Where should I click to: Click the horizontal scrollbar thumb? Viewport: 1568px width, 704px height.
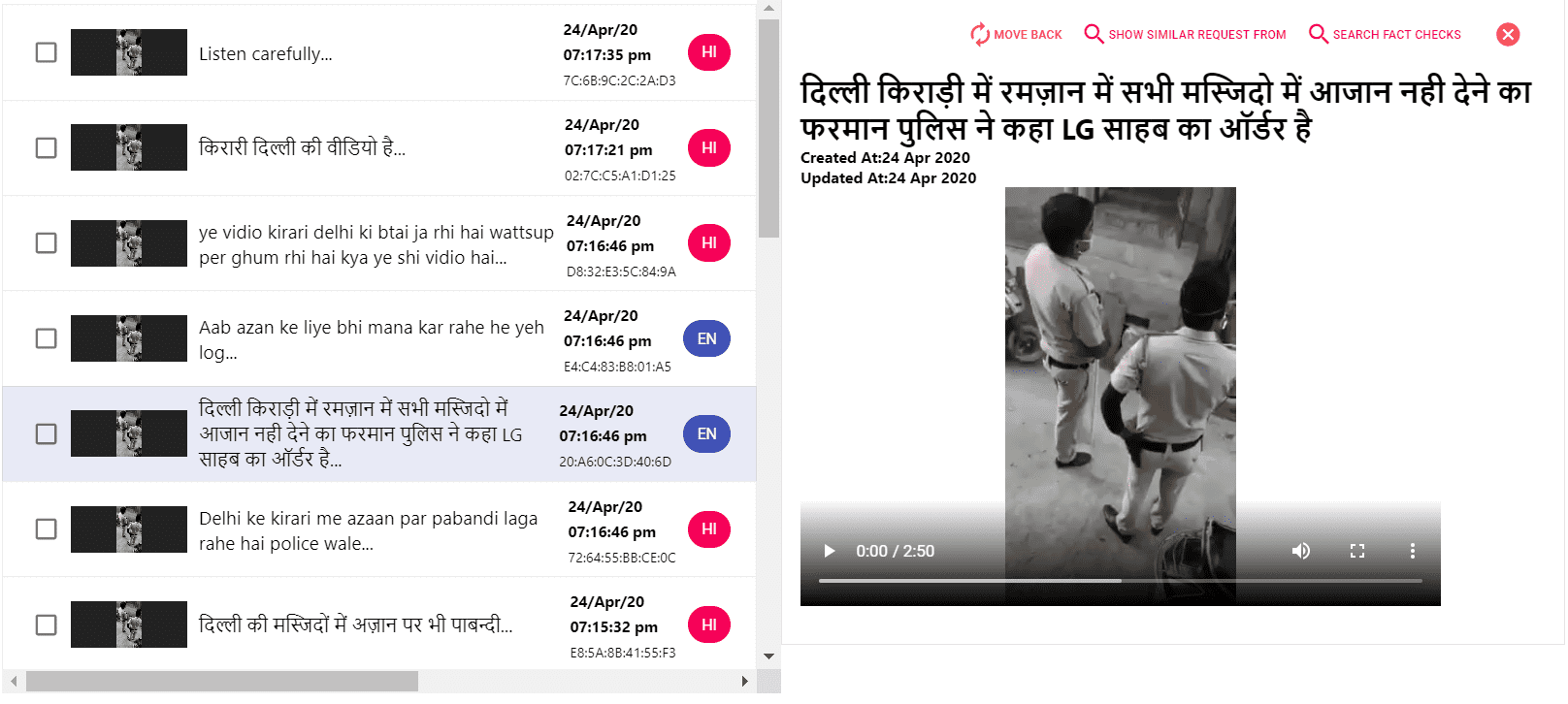point(222,682)
